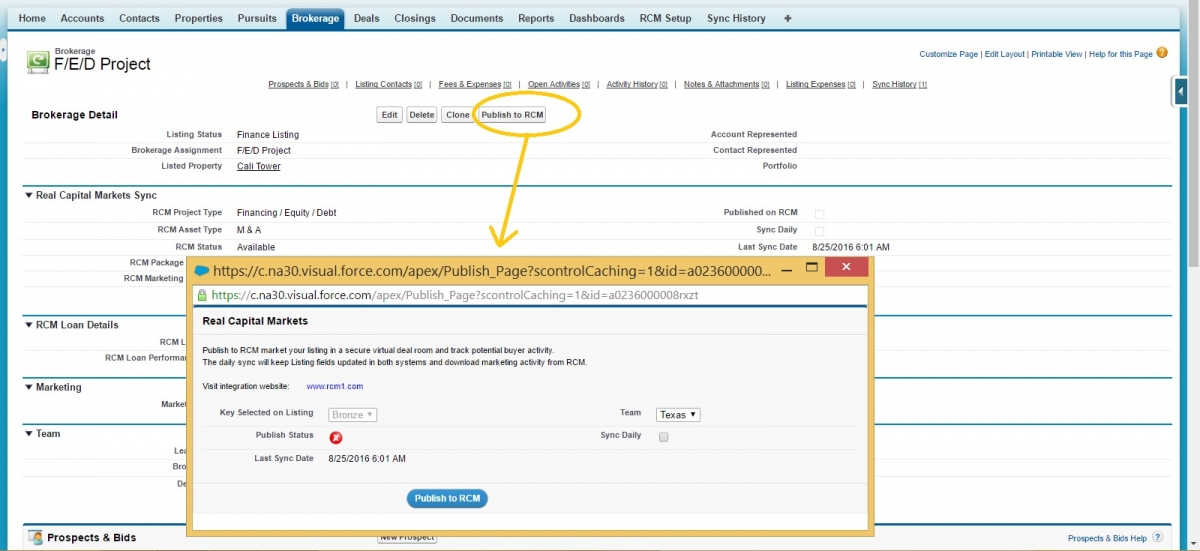Collapse the RCM Loan Details section

pyautogui.click(x=29, y=325)
